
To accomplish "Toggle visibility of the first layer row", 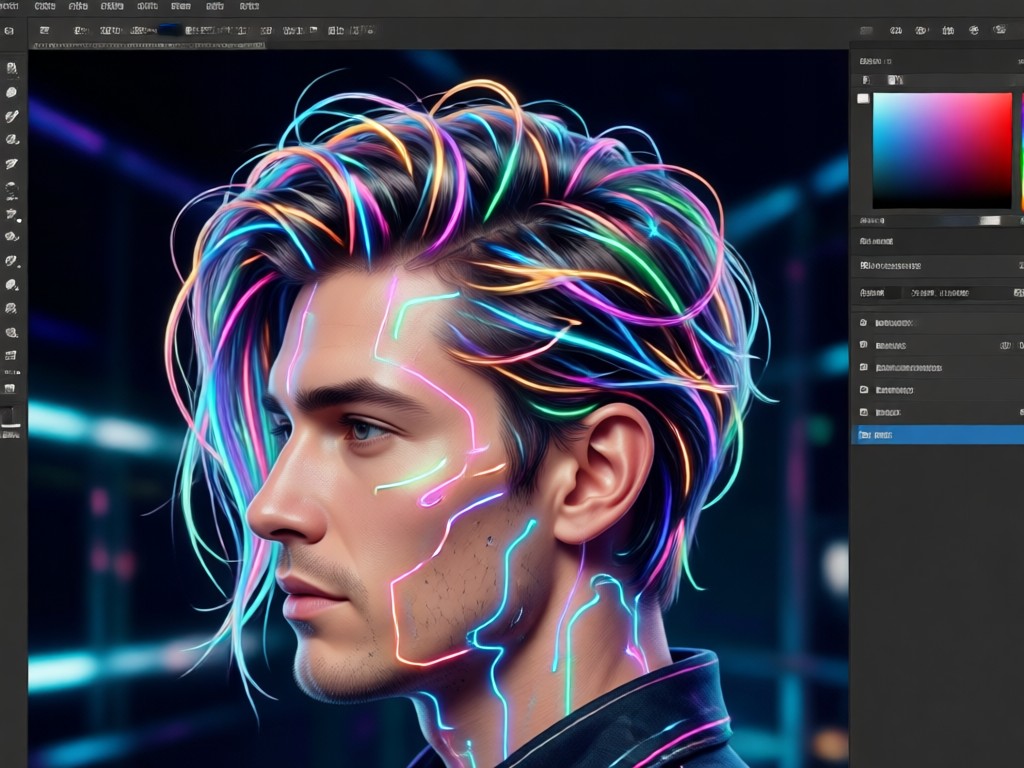I will point(863,323).
